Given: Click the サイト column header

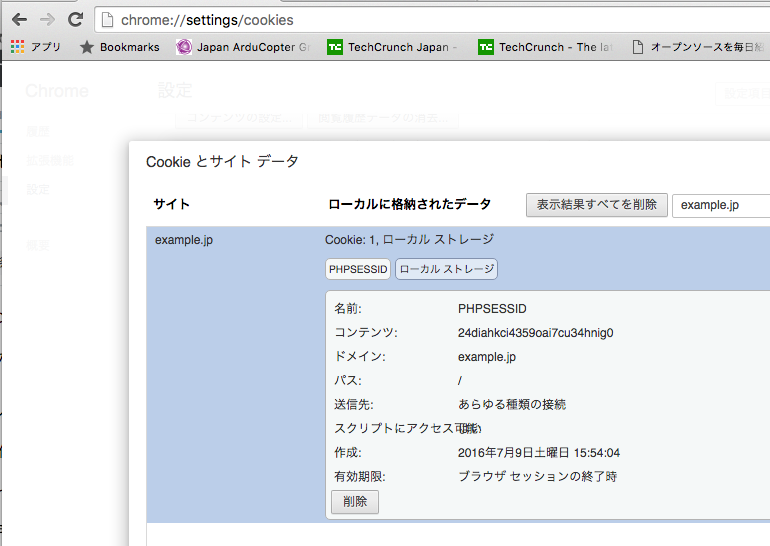Looking at the screenshot, I should 171,204.
